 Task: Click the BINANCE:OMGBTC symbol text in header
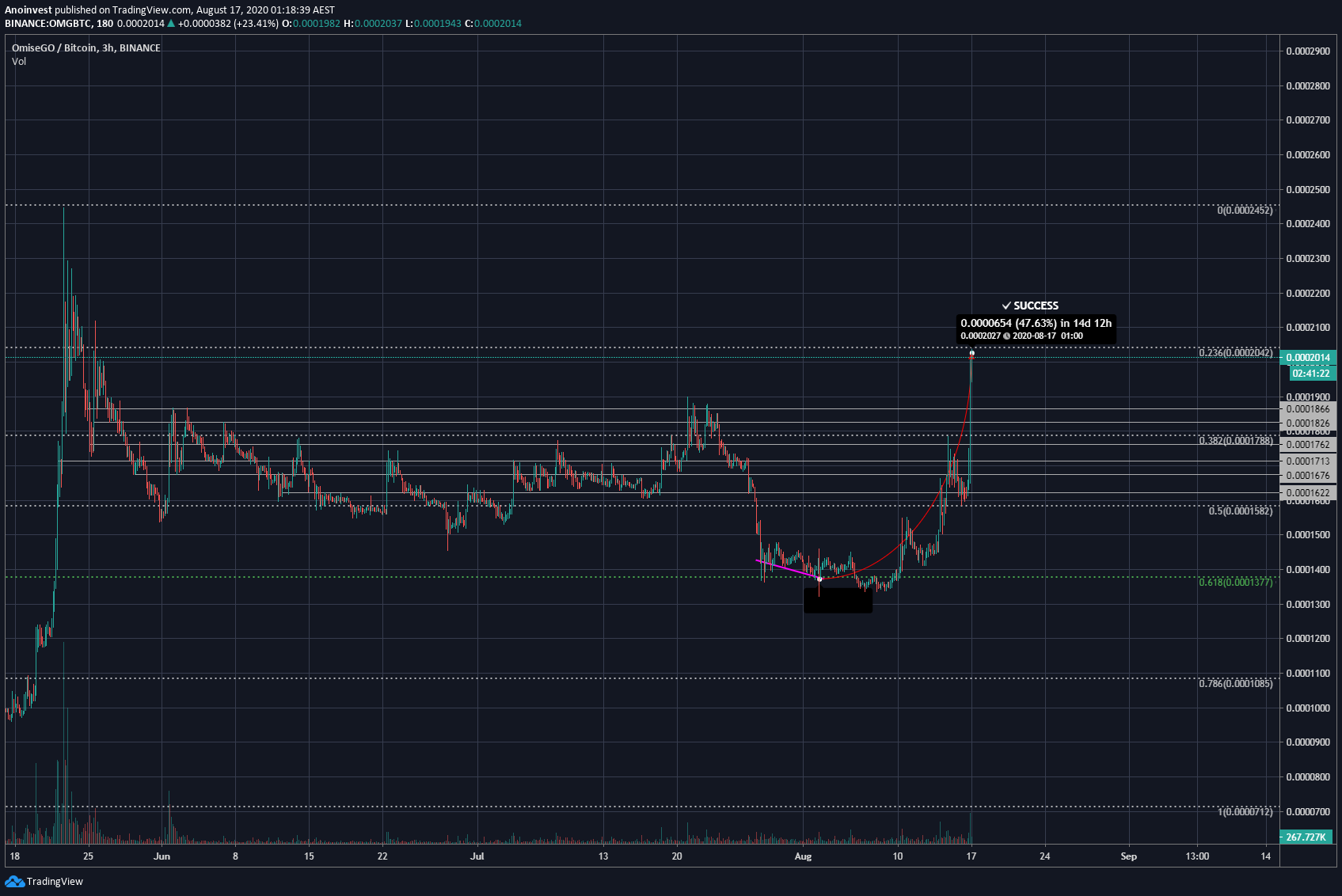point(48,23)
